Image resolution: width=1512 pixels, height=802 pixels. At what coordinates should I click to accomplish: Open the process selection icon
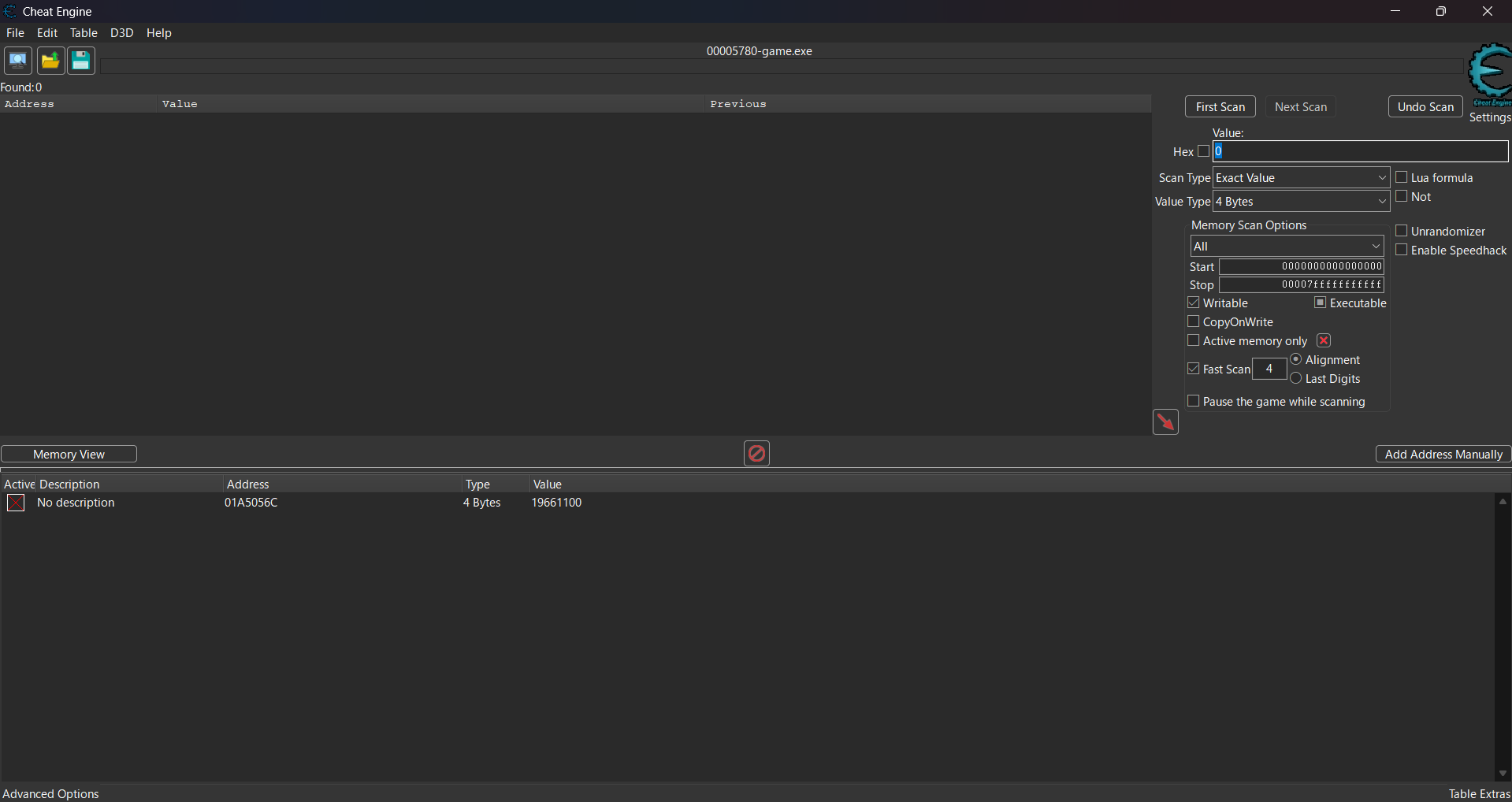pyautogui.click(x=17, y=61)
